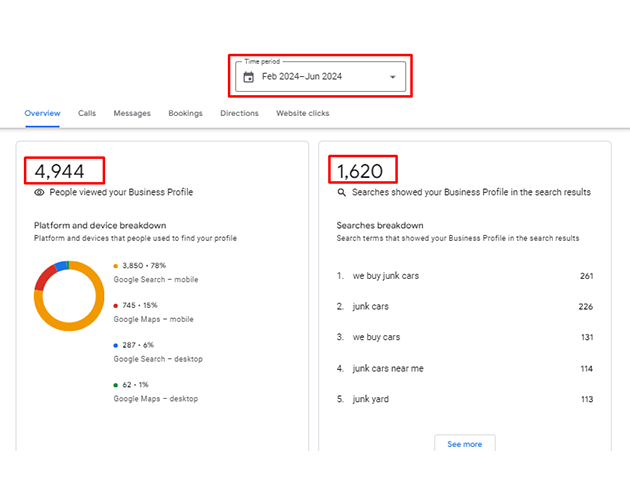Select the "junk cars near me" search row

click(388, 368)
